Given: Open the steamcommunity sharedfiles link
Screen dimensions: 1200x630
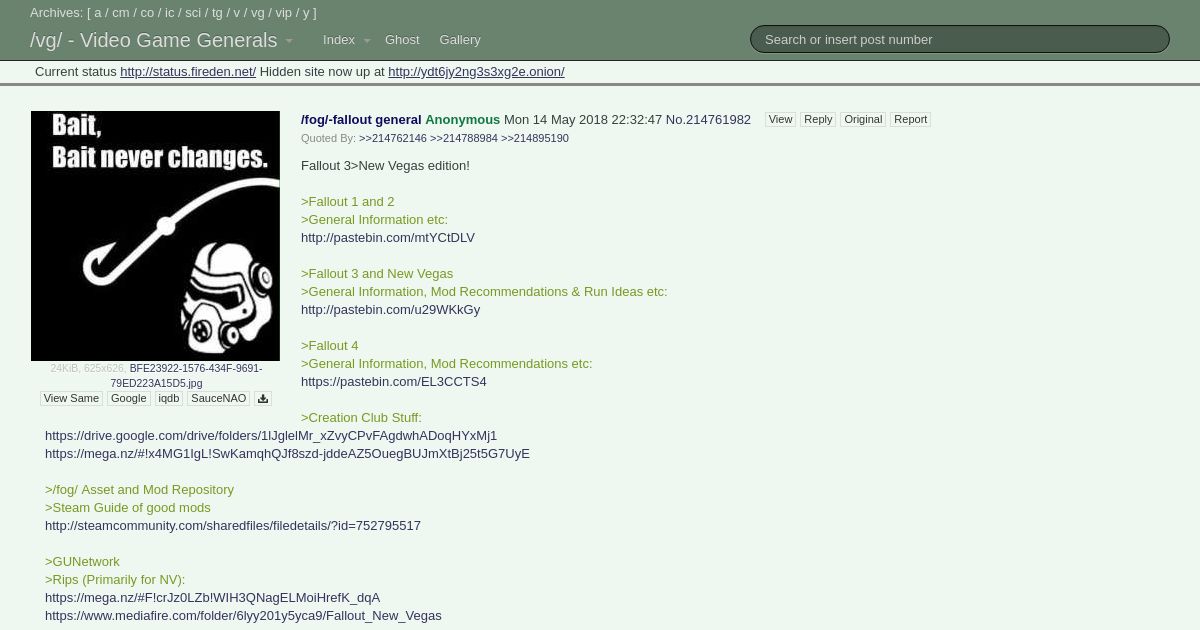Looking at the screenshot, I should [x=233, y=525].
